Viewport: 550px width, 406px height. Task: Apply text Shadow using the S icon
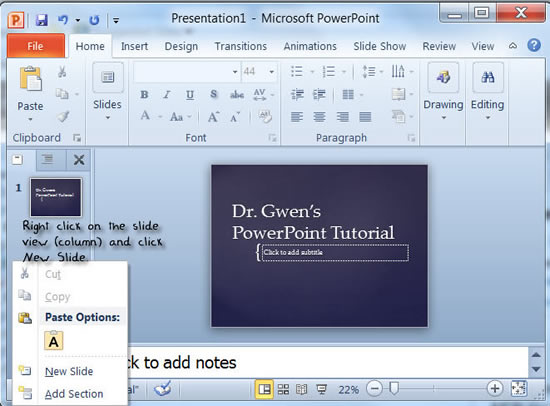click(213, 94)
